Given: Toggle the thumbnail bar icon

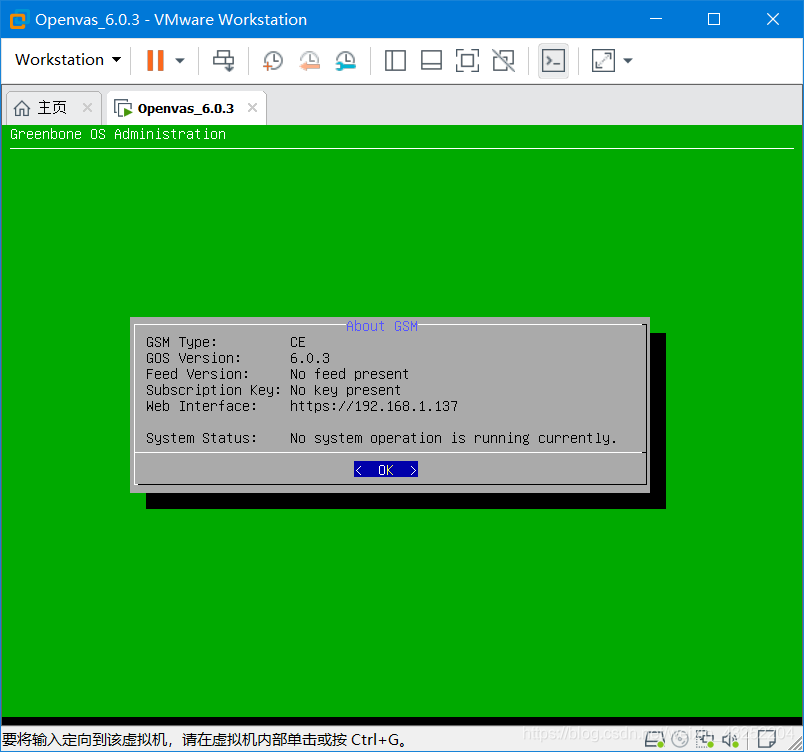Looking at the screenshot, I should pos(431,60).
